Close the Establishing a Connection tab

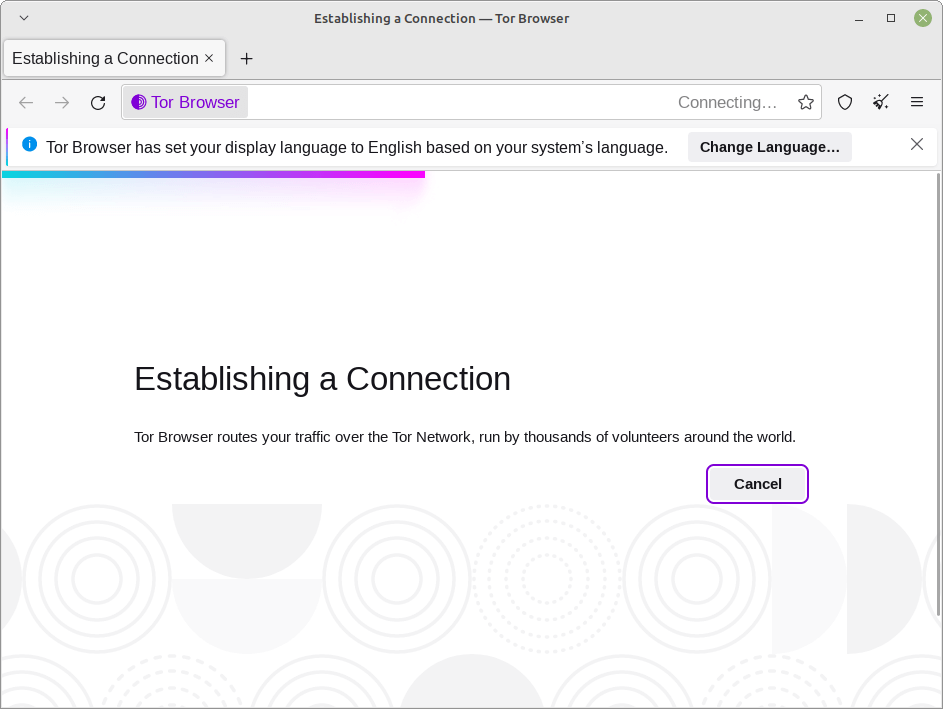pos(209,58)
